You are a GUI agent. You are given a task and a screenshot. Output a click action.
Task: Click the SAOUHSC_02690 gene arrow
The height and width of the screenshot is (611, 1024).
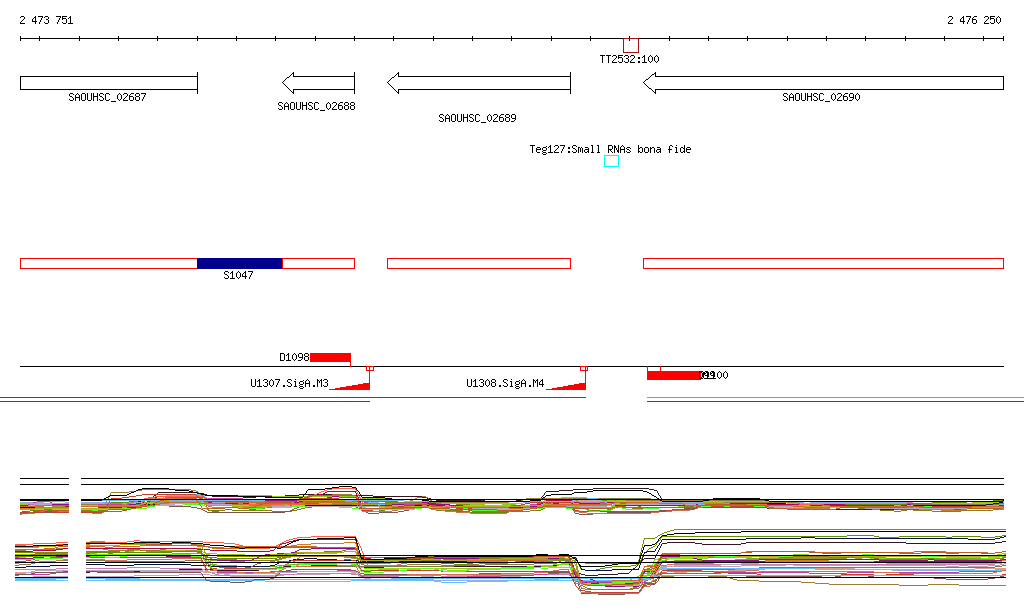pos(822,83)
